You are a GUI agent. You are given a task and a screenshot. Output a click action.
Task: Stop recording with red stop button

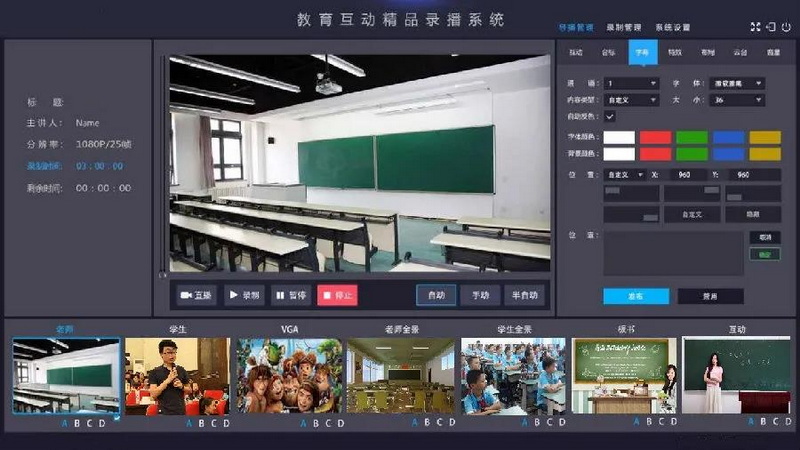pos(337,295)
